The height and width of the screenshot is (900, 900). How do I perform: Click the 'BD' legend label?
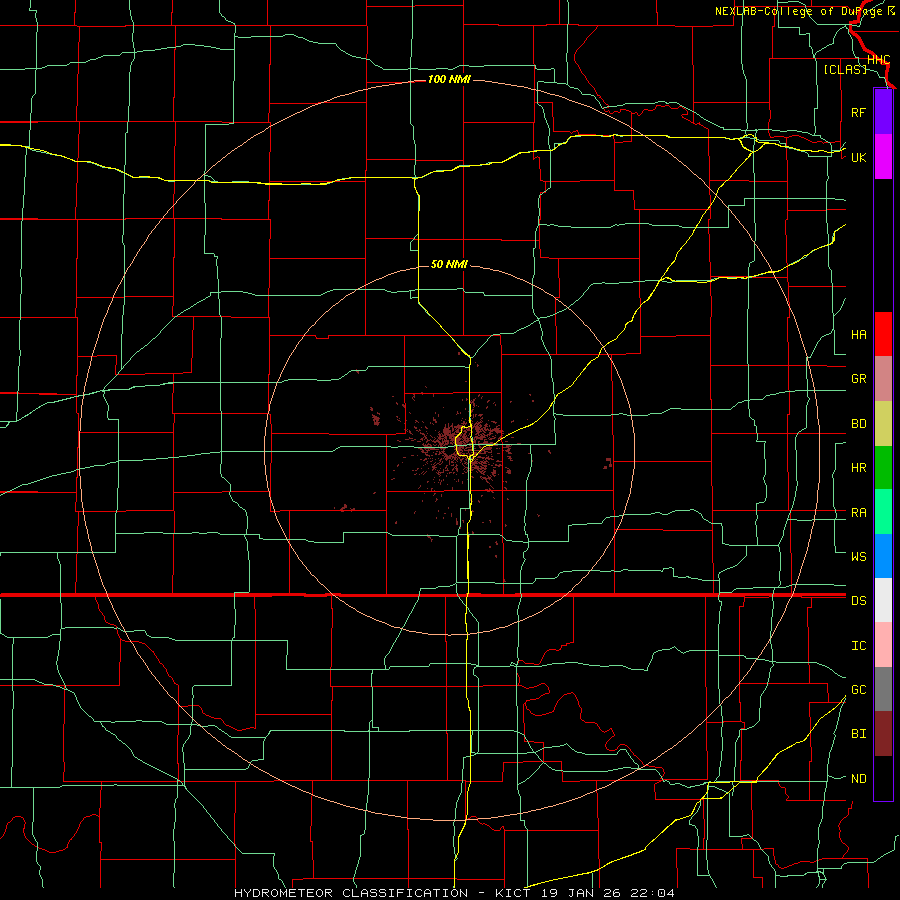pos(858,424)
